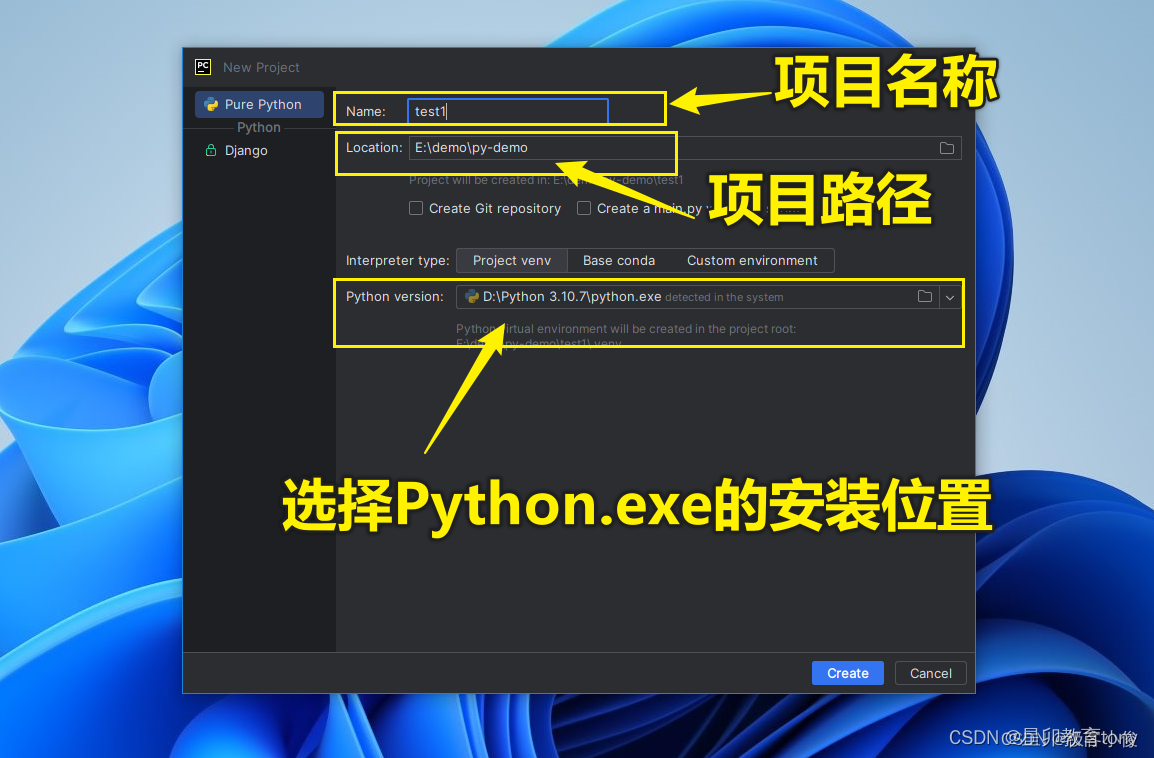
Task: Select Pure Python project type
Action: tap(259, 105)
